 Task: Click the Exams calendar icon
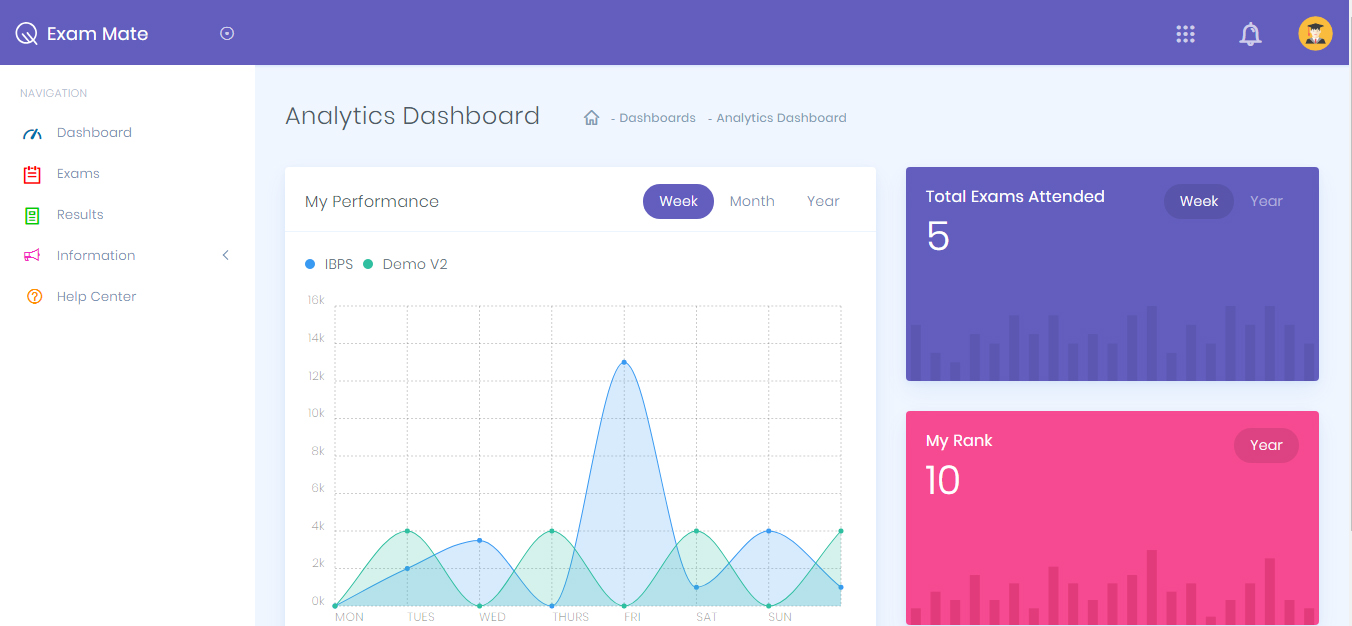(32, 174)
